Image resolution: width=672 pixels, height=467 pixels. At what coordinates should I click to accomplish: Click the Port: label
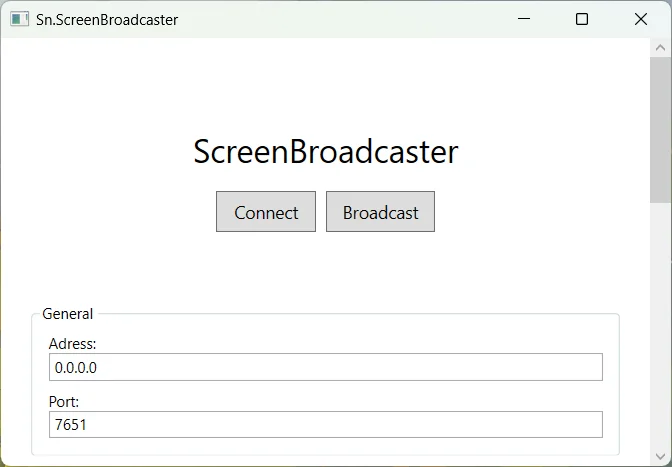pyautogui.click(x=64, y=401)
